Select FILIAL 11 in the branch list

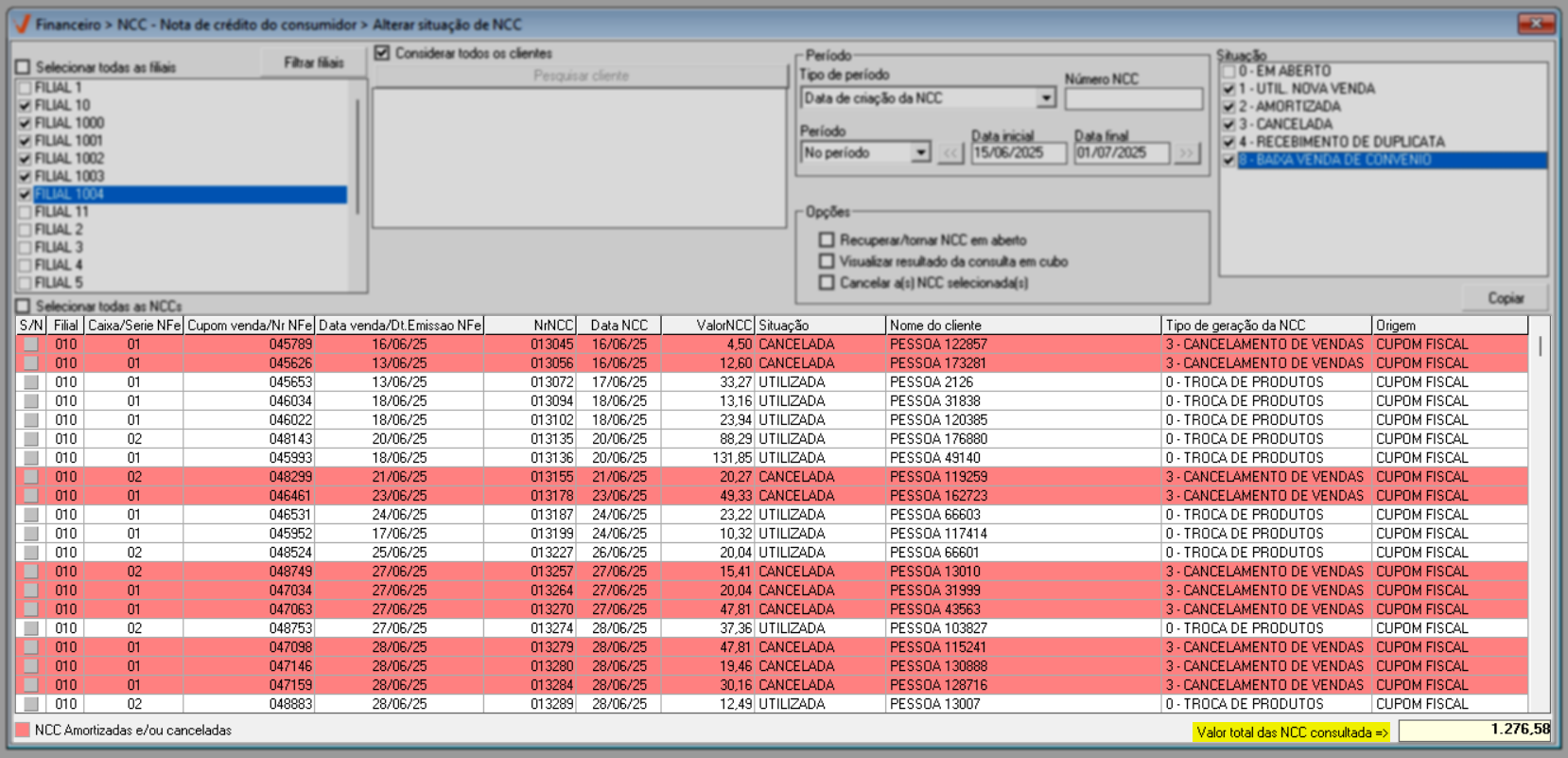(x=61, y=212)
